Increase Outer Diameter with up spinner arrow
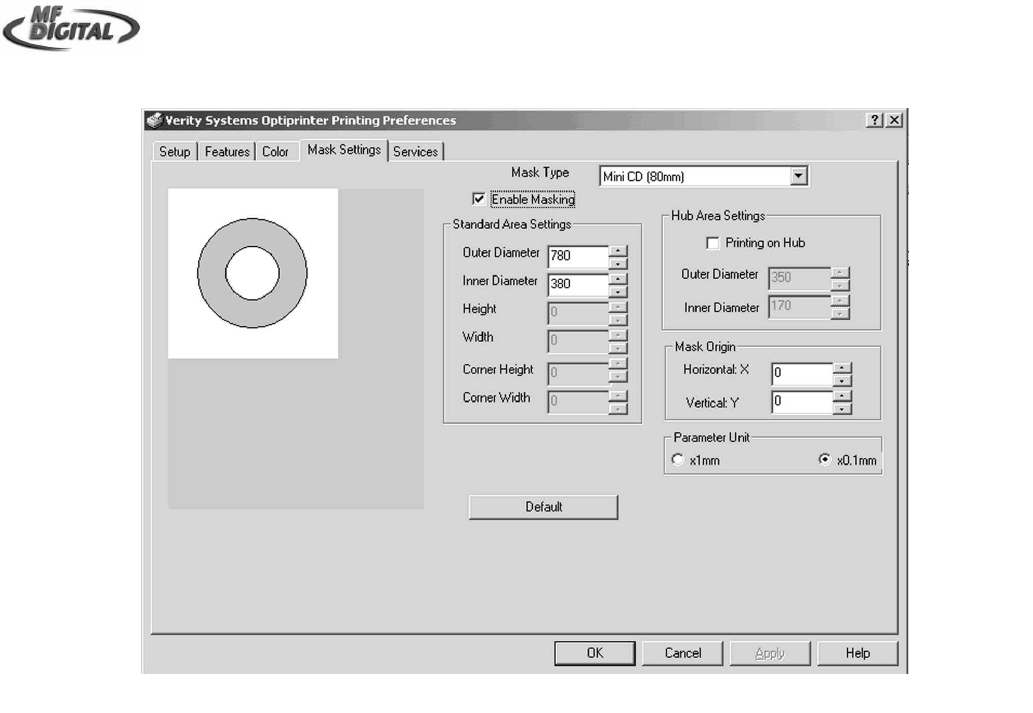Viewport: 1033px width, 713px height. tap(619, 250)
